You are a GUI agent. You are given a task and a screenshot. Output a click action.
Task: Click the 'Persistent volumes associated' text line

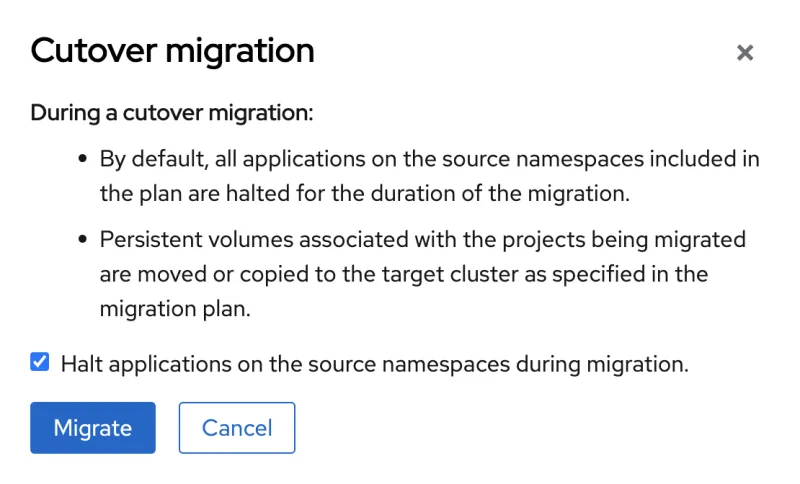422,241
